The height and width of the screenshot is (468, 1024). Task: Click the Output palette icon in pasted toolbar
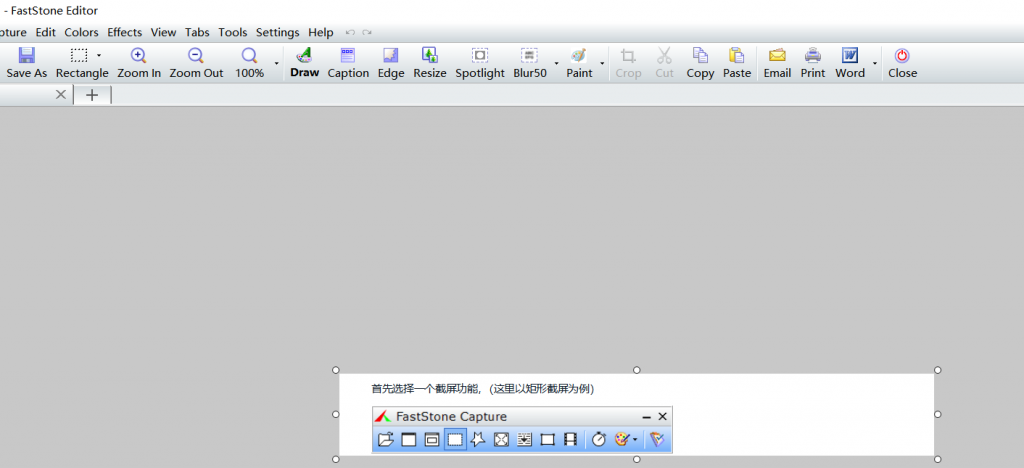621,440
